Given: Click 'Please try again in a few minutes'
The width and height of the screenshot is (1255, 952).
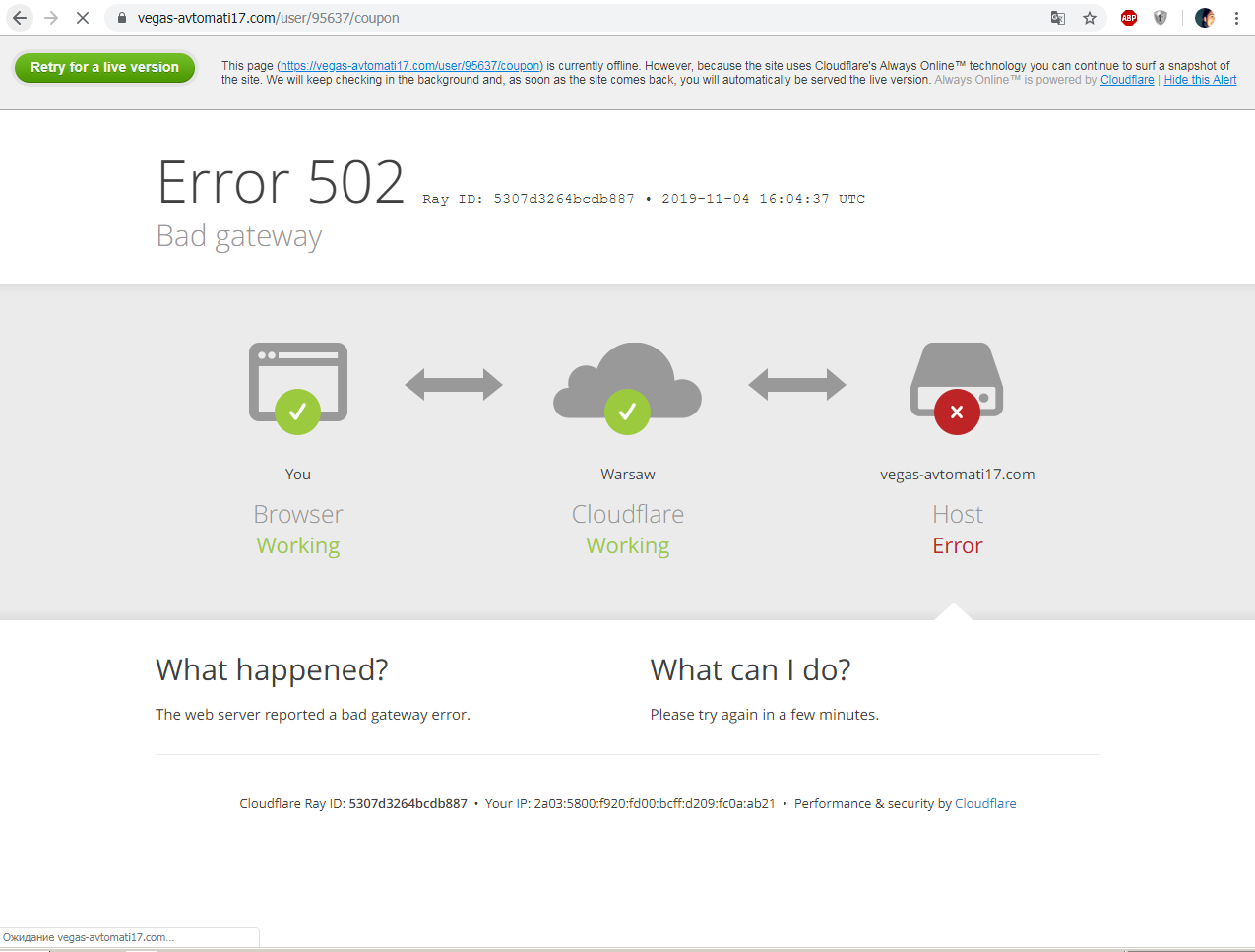Looking at the screenshot, I should 765,715.
